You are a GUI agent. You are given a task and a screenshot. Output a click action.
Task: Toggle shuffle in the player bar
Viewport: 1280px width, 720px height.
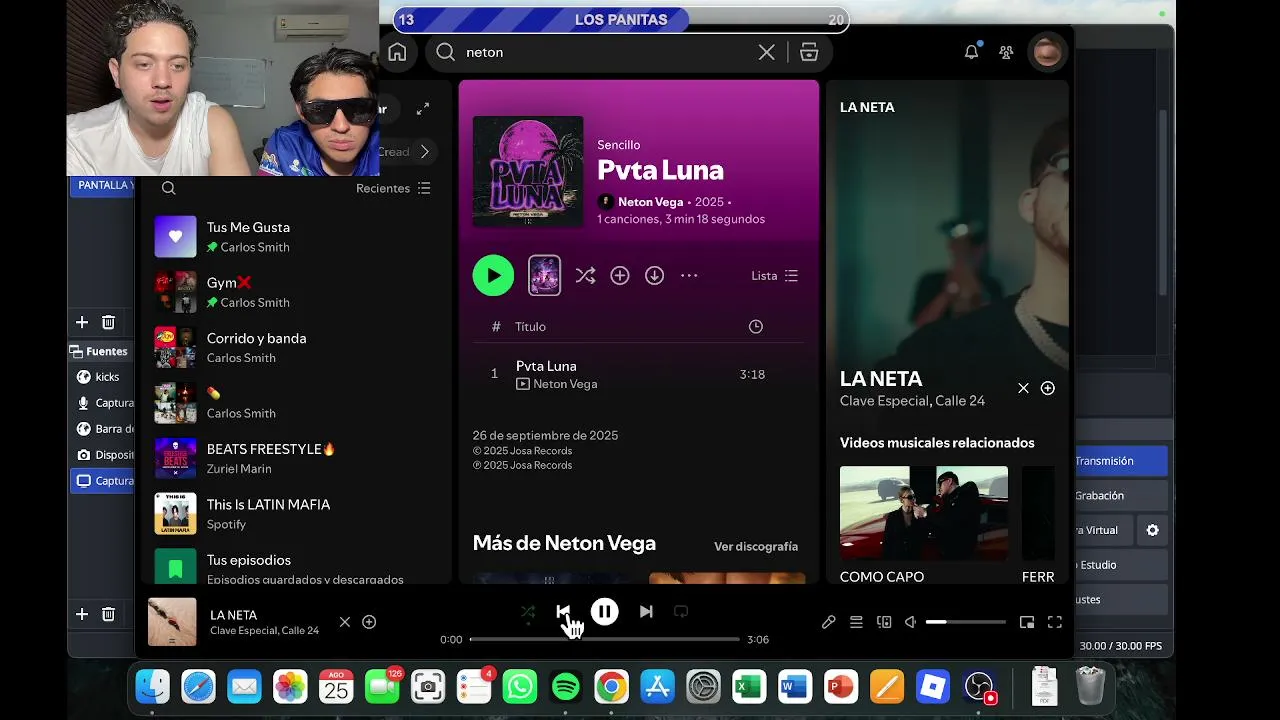528,611
